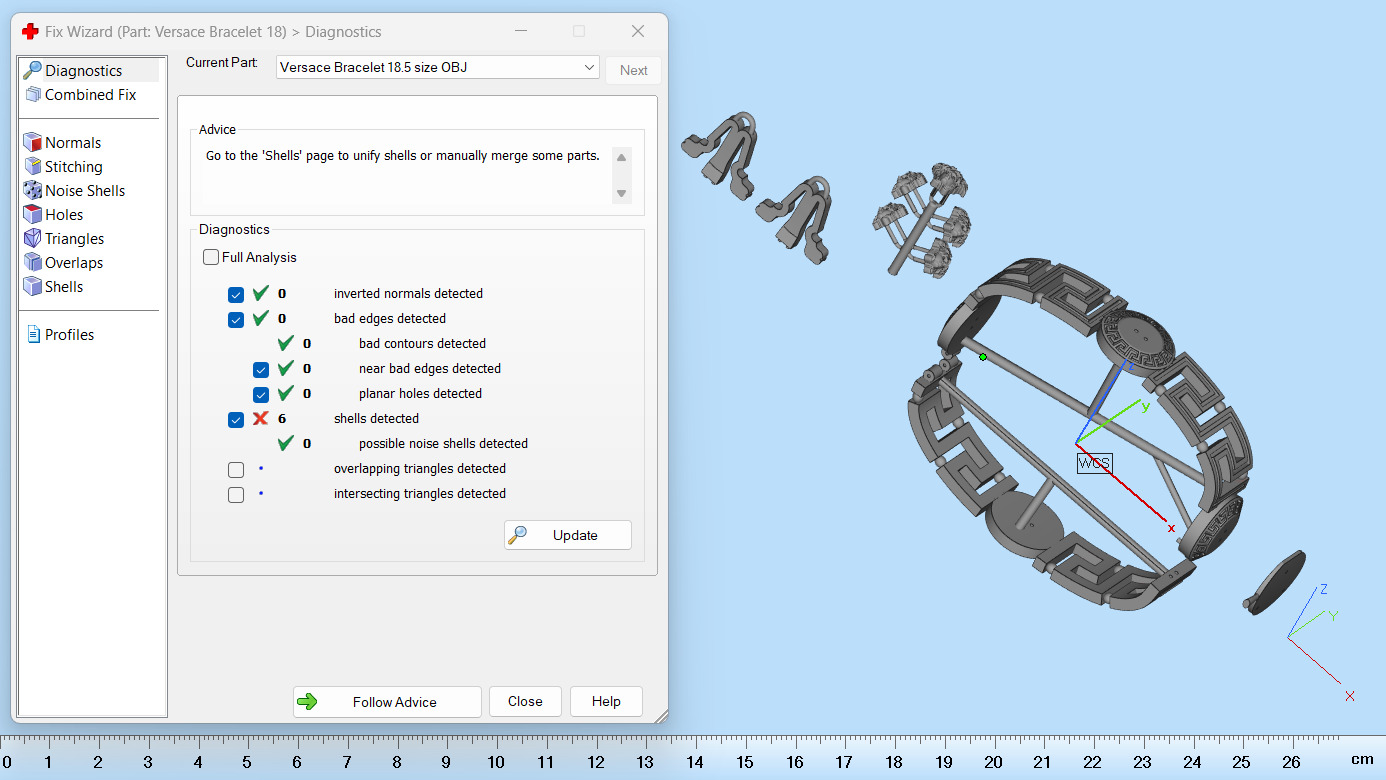Open the Current Part dropdown
Image resolution: width=1386 pixels, height=780 pixels.
click(438, 67)
